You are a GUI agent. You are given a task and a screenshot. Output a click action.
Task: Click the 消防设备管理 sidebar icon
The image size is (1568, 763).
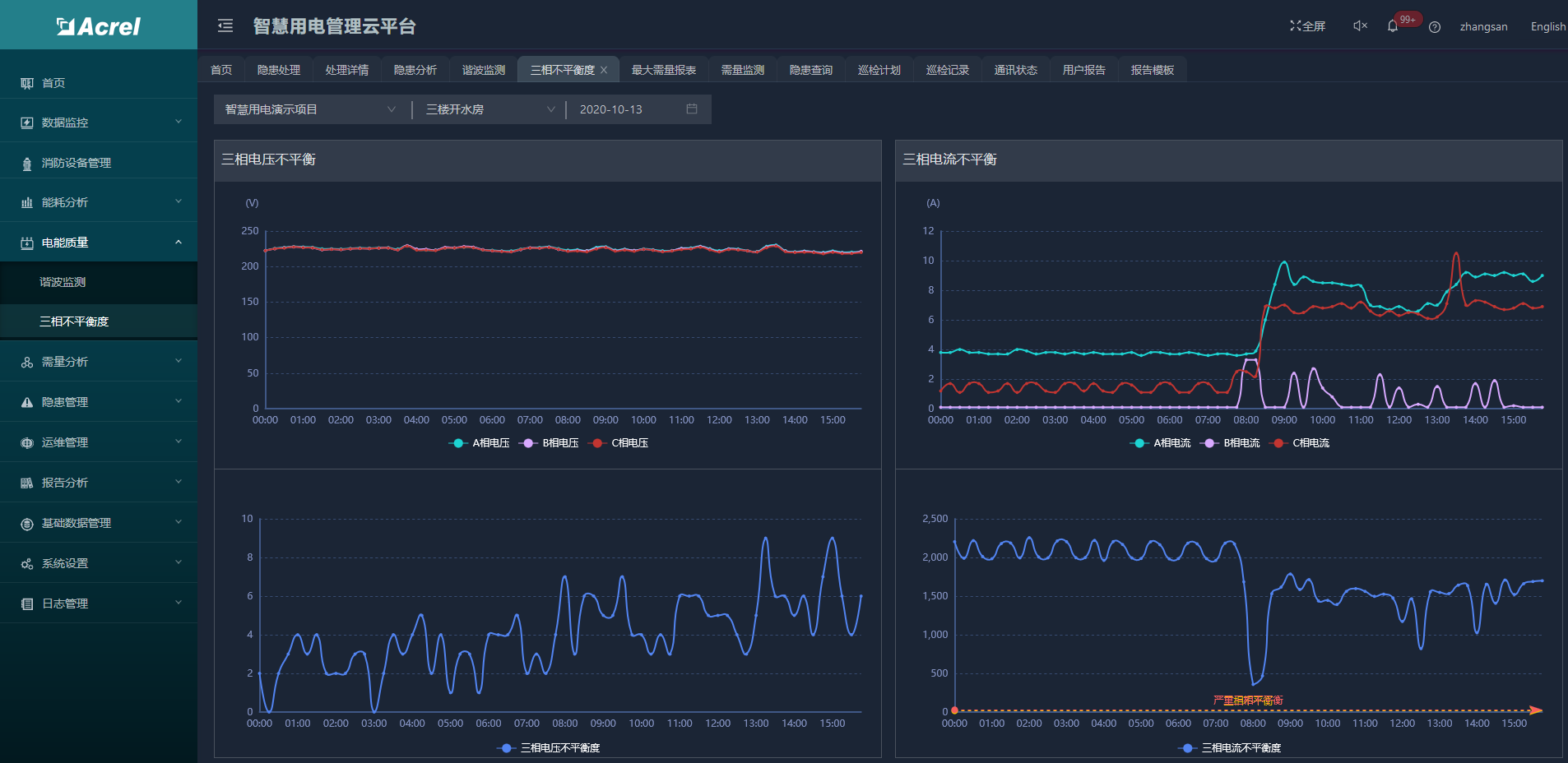[27, 163]
